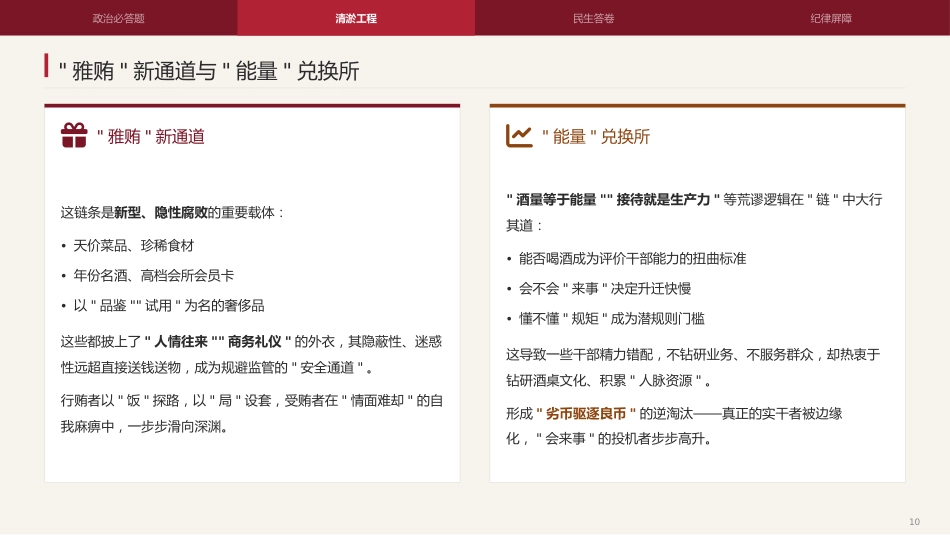Viewport: 950px width, 535px height.
Task: Click the bullet 以"品鉴""试用"为名的奢侈品
Action: (169, 306)
